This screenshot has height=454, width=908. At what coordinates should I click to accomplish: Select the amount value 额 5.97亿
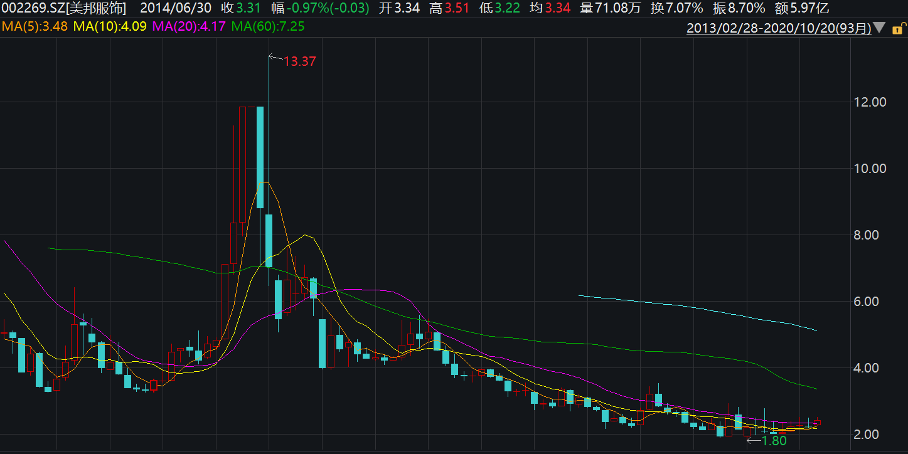point(803,8)
